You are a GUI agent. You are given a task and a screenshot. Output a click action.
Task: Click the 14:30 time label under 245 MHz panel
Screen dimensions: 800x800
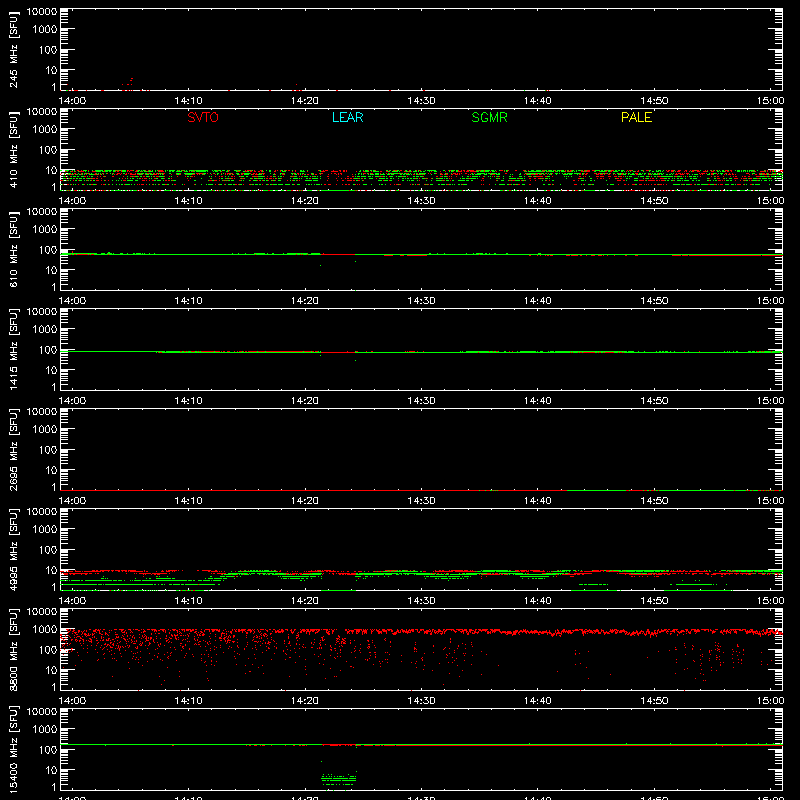click(421, 101)
